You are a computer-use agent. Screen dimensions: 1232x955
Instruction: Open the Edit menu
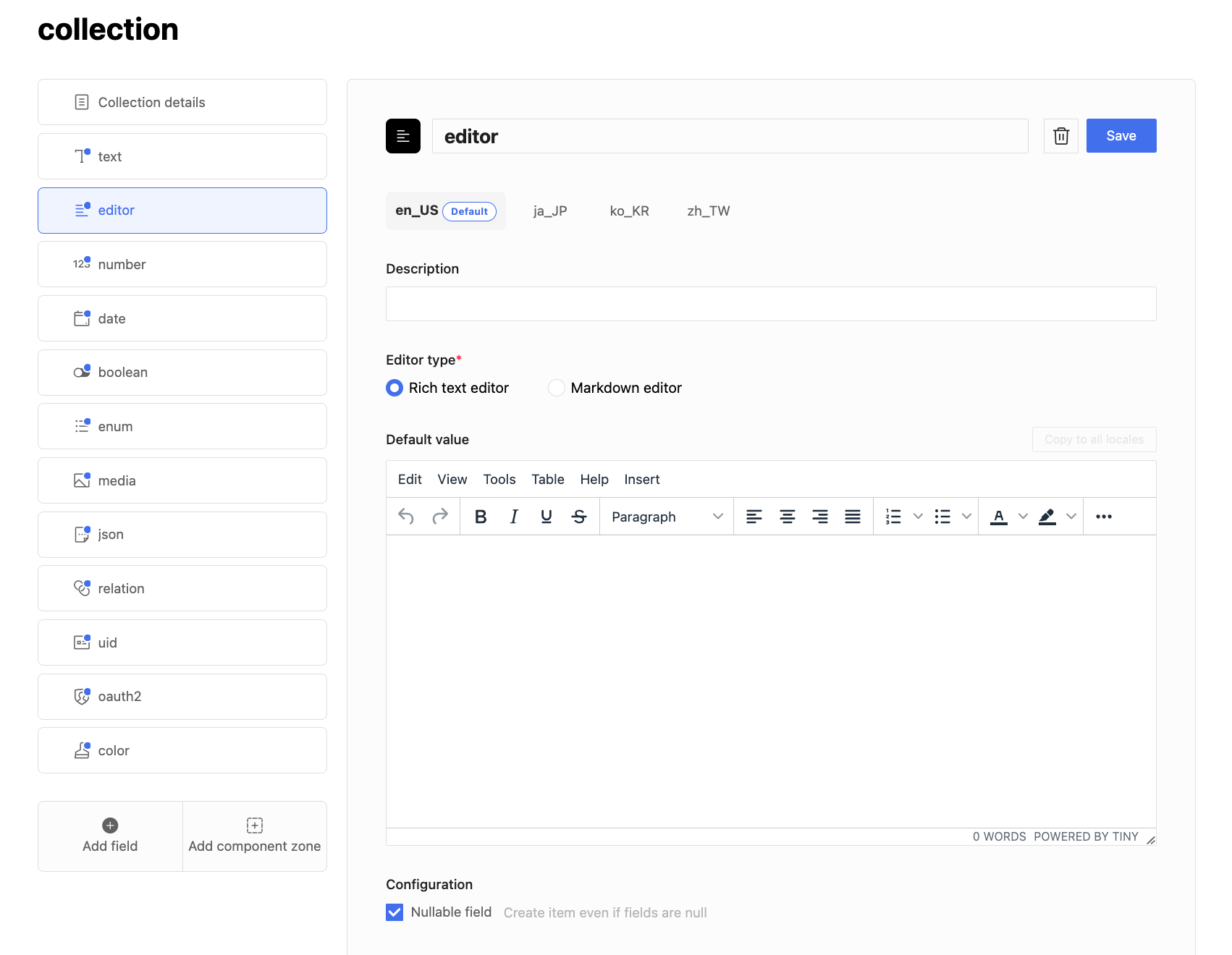(x=410, y=480)
